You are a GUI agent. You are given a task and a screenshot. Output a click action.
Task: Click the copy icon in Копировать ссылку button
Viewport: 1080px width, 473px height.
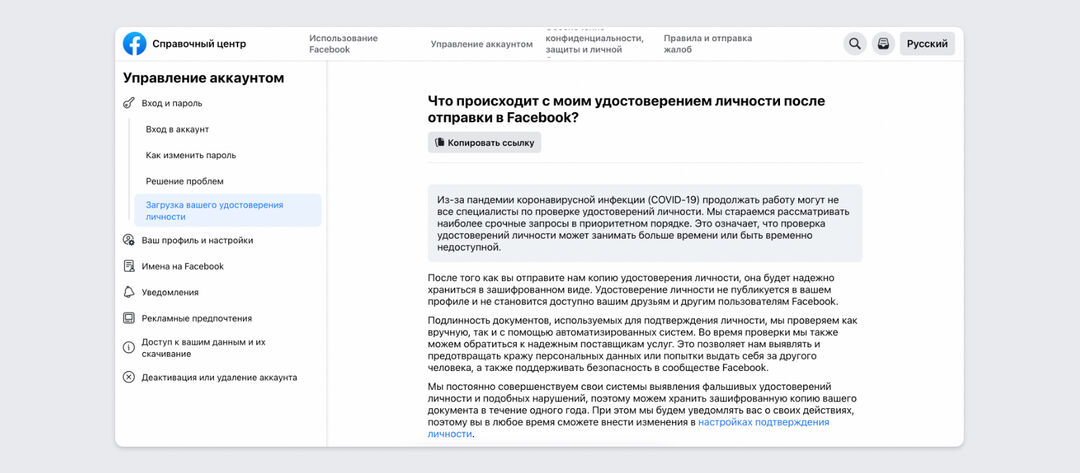(x=439, y=143)
